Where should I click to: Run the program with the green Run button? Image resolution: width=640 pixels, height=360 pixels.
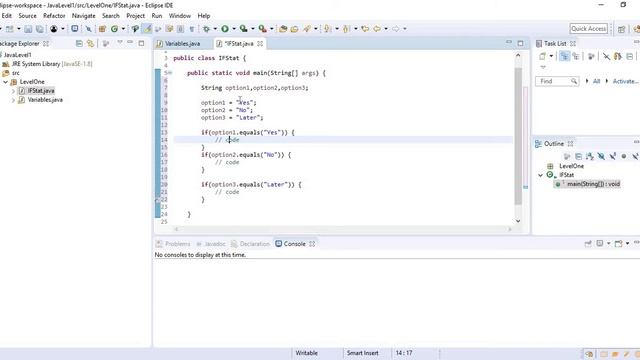coord(225,29)
